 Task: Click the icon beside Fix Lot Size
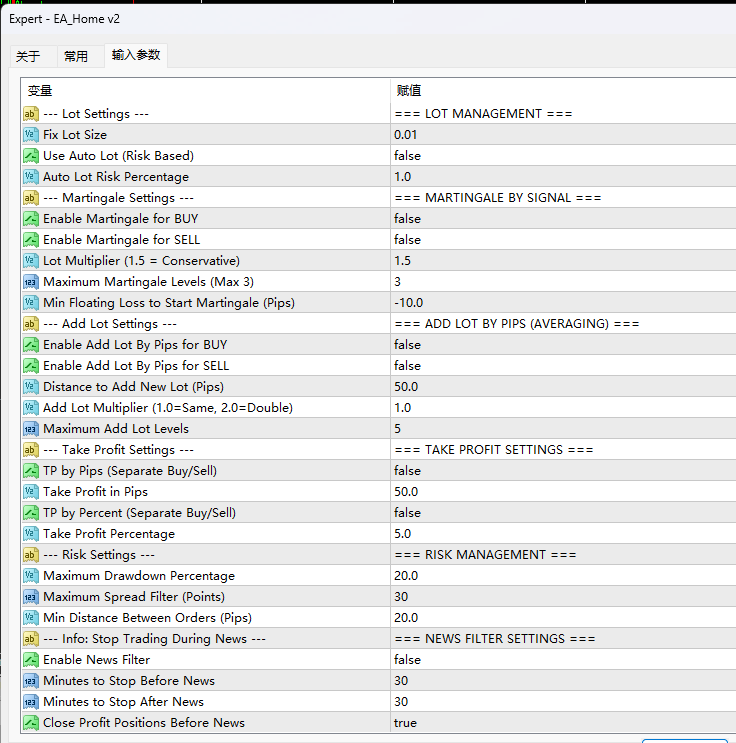pos(30,135)
